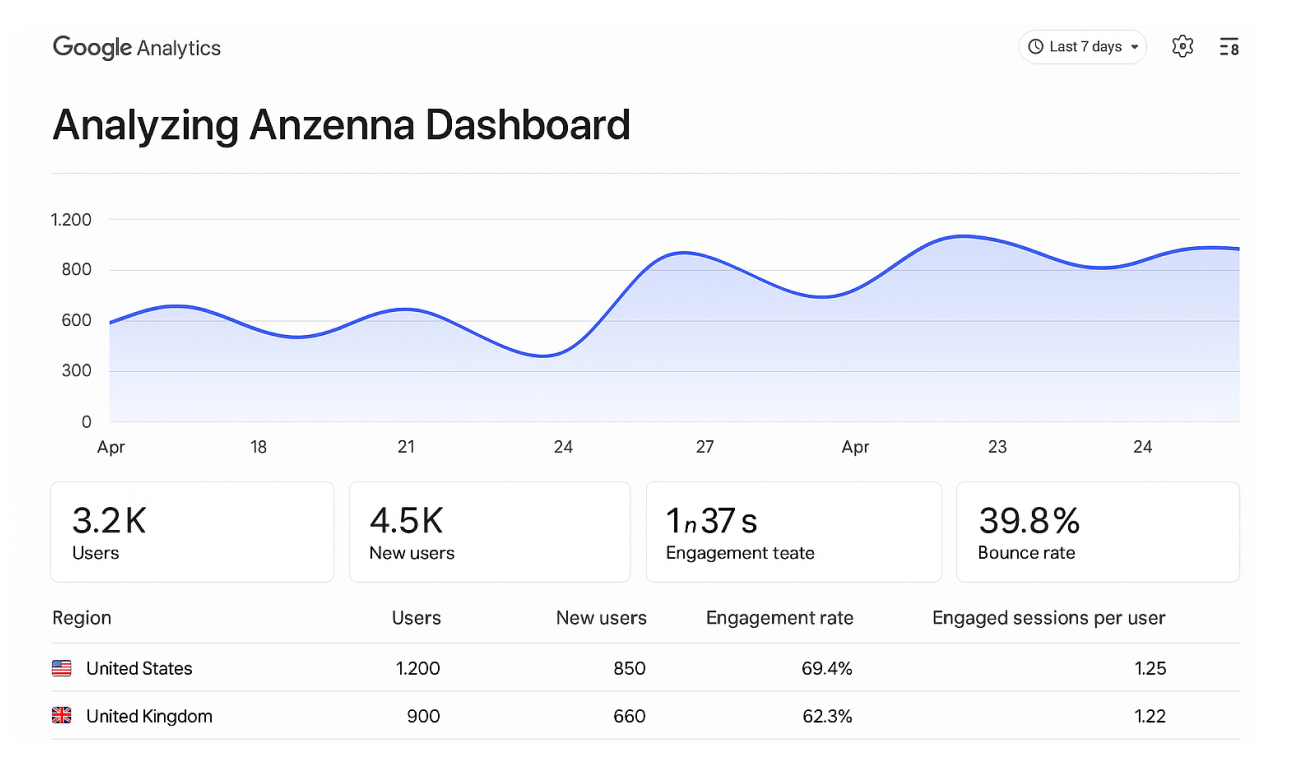Click the Analyzing Anzenna Dashboard title

click(341, 126)
